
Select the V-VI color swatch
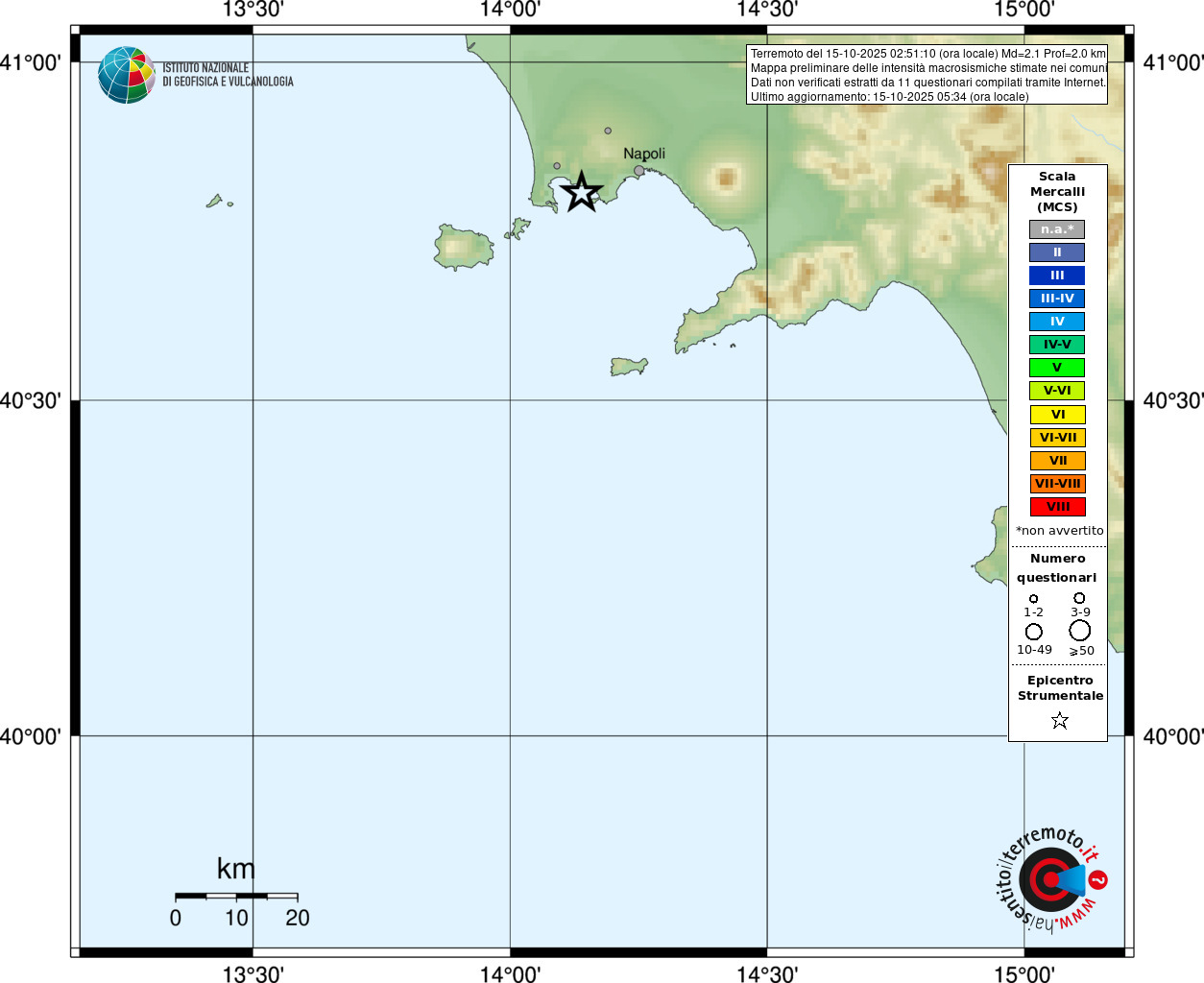tap(1057, 391)
